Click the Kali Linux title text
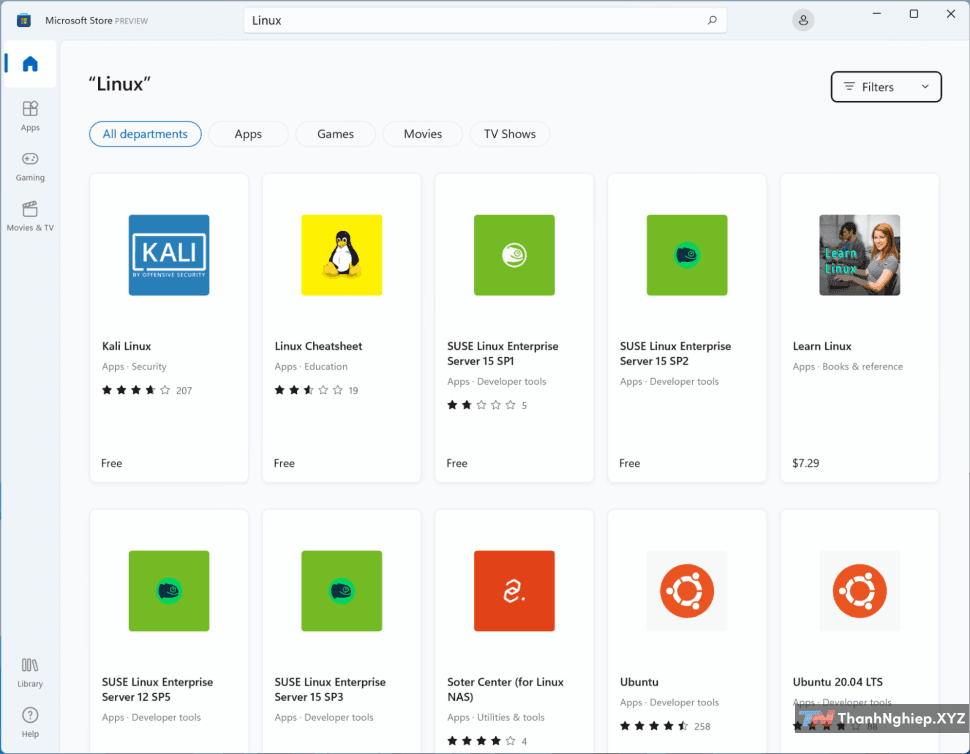The height and width of the screenshot is (754, 970). 126,346
